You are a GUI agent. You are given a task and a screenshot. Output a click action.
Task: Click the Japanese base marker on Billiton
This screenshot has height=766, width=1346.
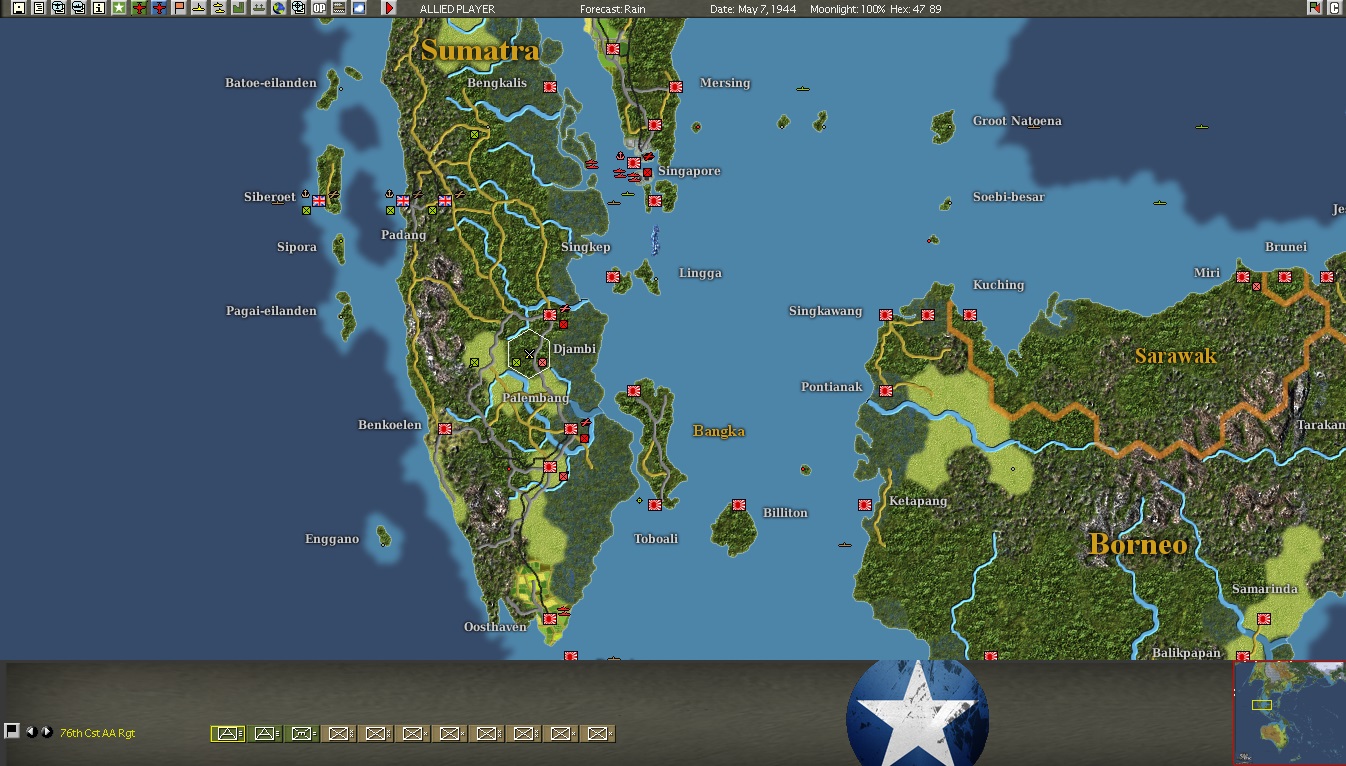click(x=739, y=505)
